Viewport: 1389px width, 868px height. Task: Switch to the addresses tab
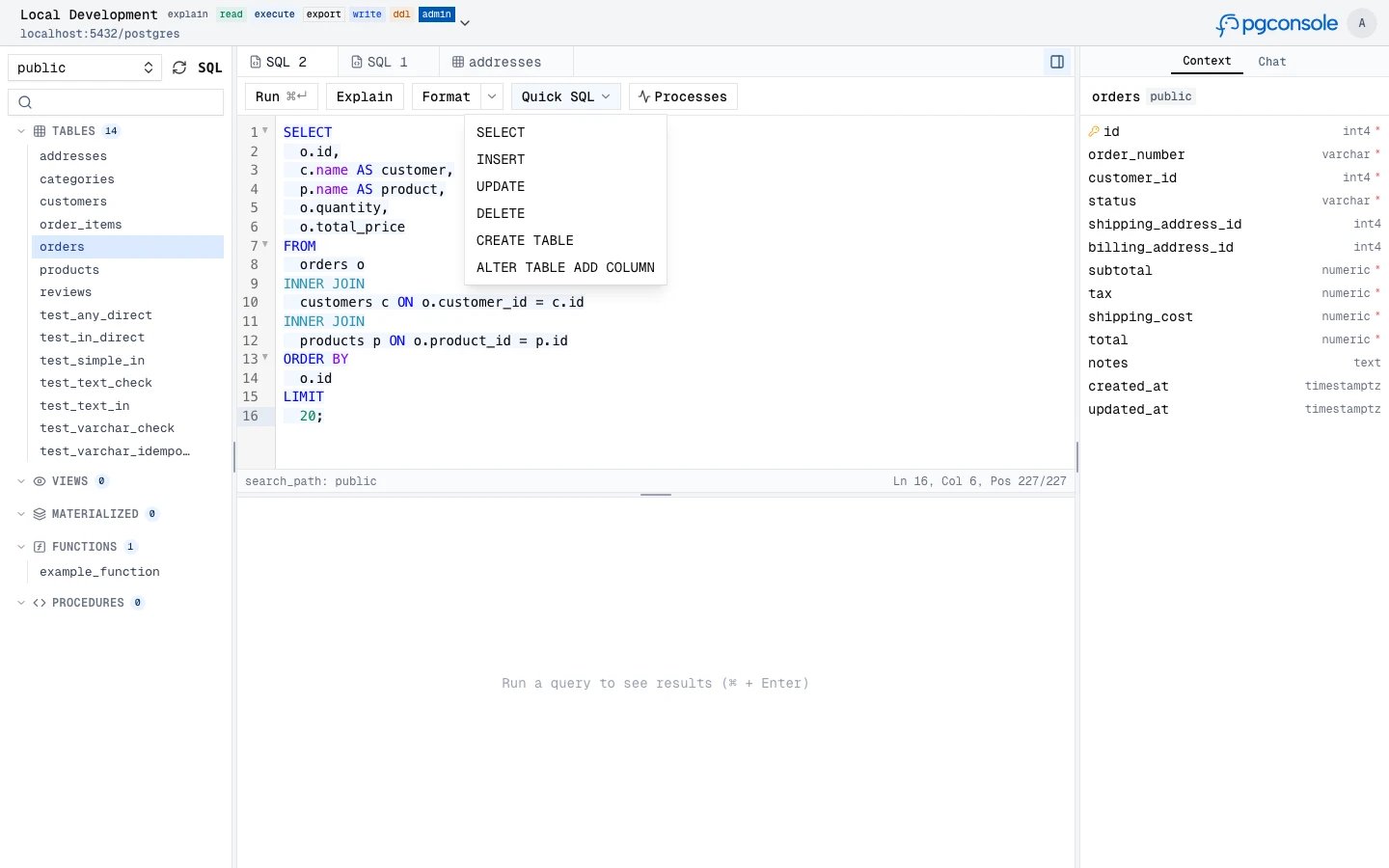point(506,62)
